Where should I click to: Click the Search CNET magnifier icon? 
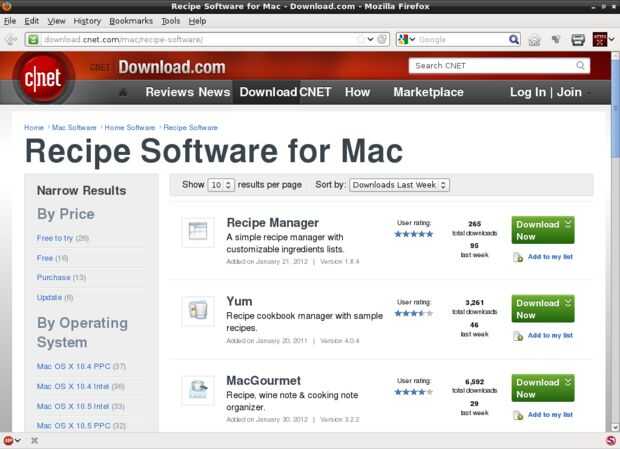click(580, 66)
